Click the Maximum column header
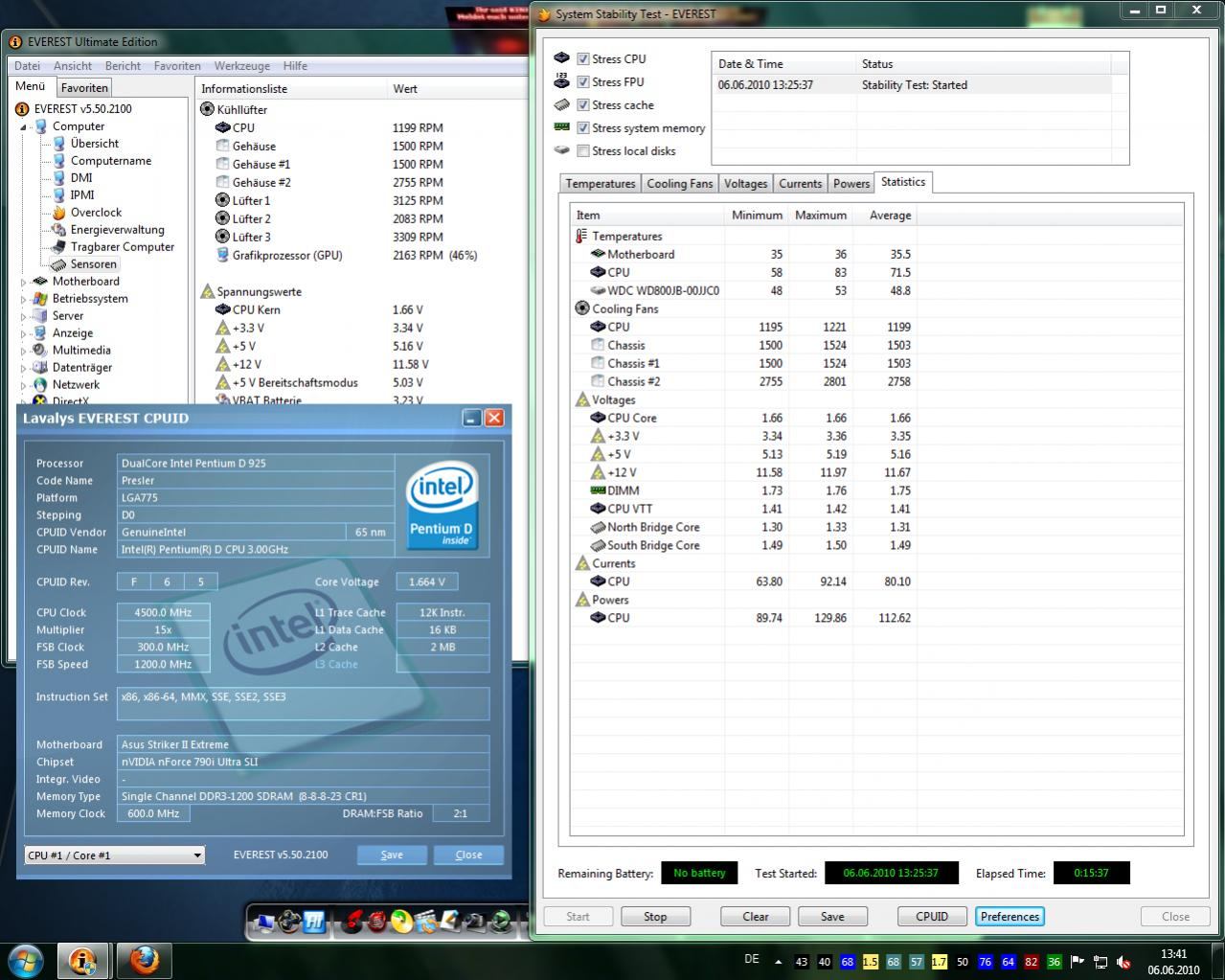The width and height of the screenshot is (1225, 980). tap(820, 216)
